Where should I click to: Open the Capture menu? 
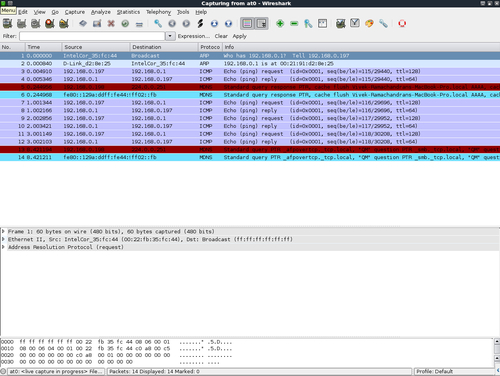point(75,12)
